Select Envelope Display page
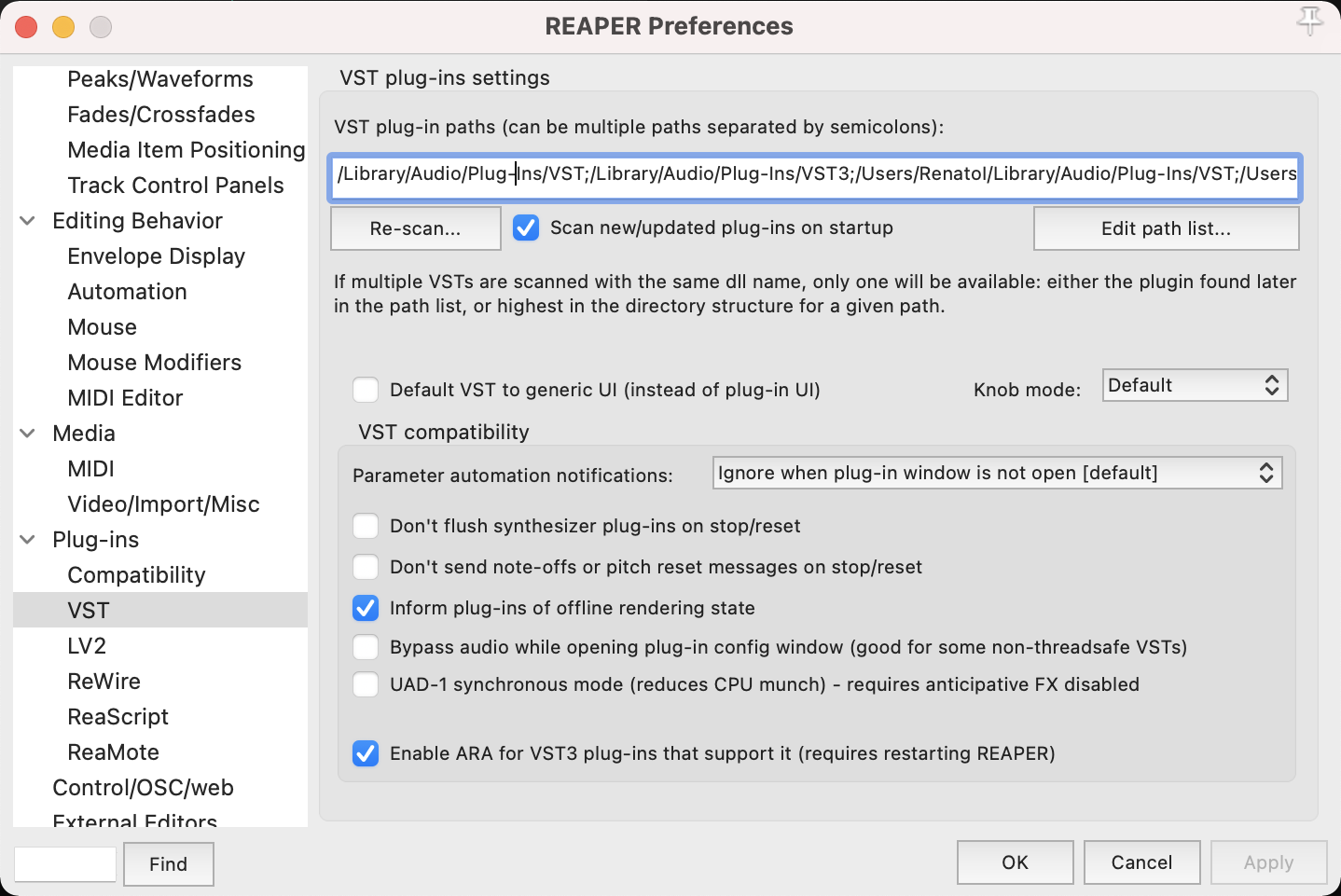1341x896 pixels. tap(157, 256)
